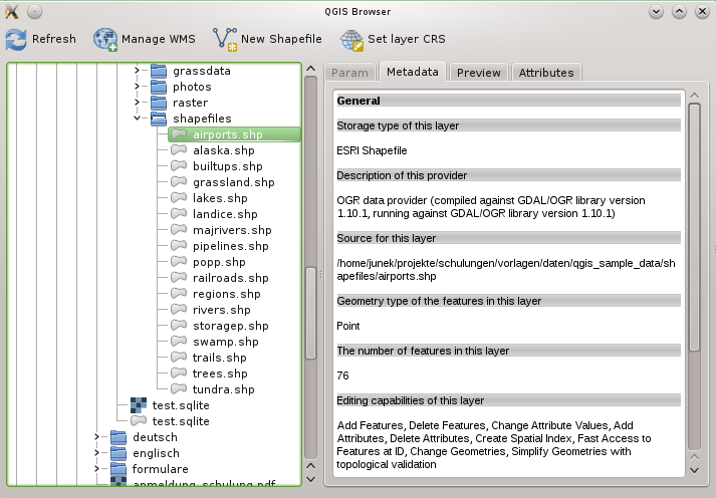Image resolution: width=716 pixels, height=498 pixels.
Task: Expand the formulare folder
Action: point(97,469)
